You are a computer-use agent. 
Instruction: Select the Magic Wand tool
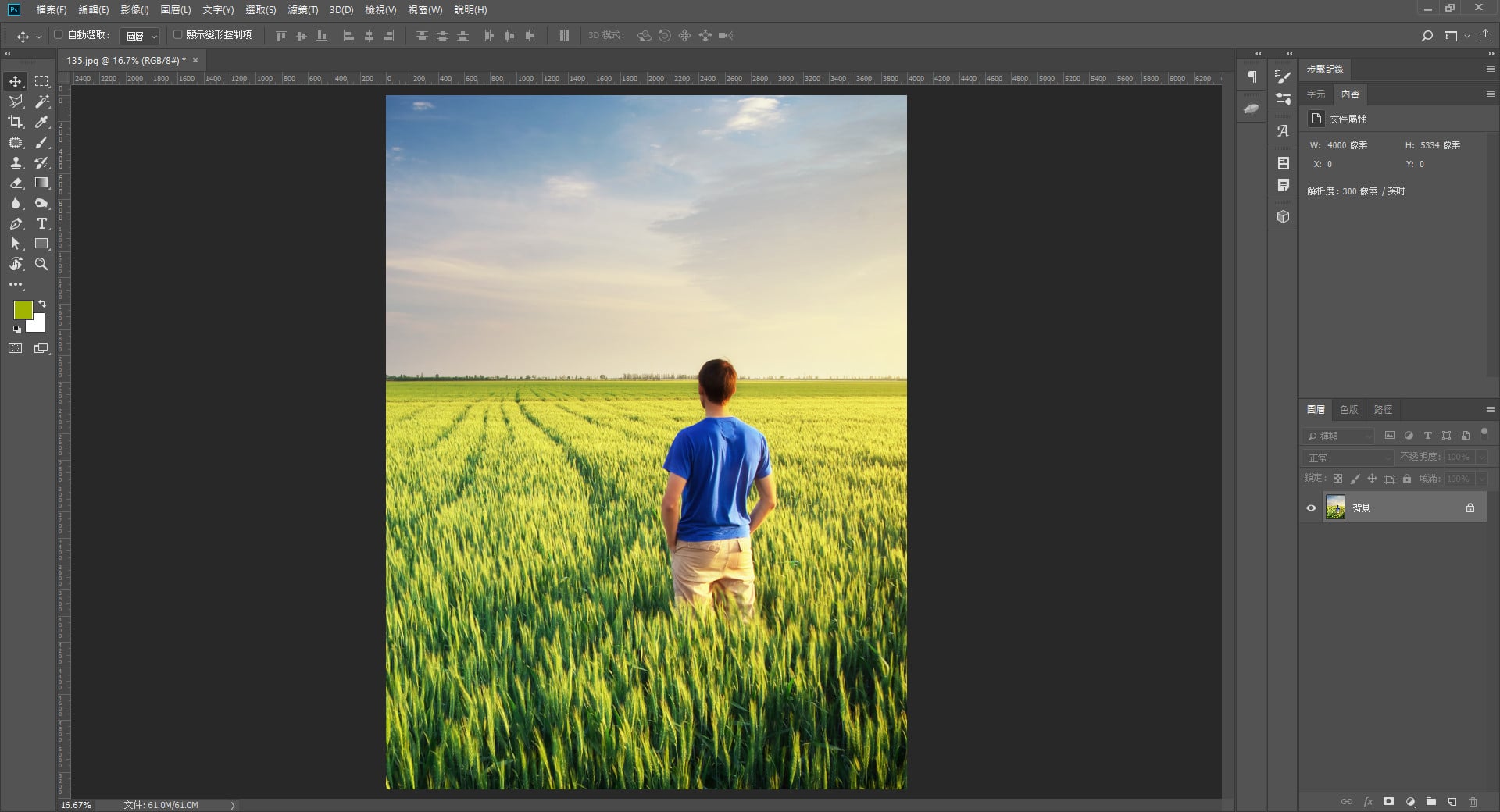tap(42, 101)
